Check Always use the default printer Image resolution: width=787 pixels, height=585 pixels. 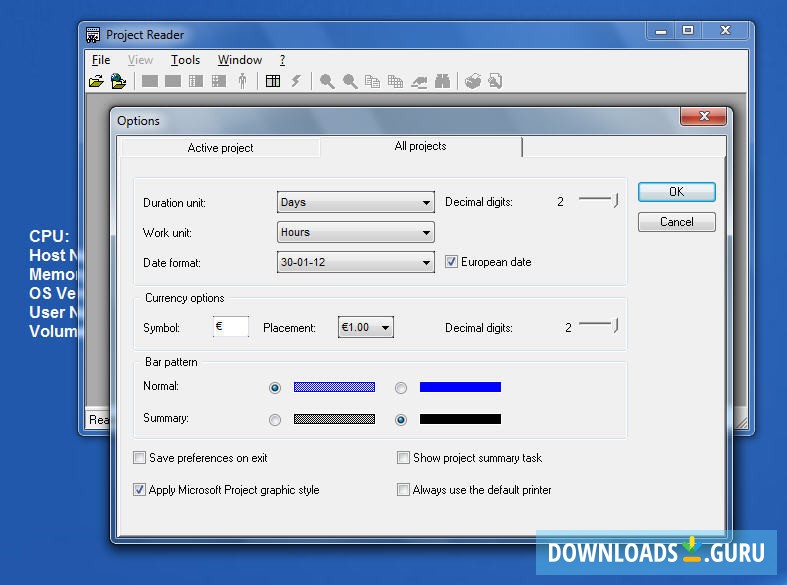click(403, 490)
